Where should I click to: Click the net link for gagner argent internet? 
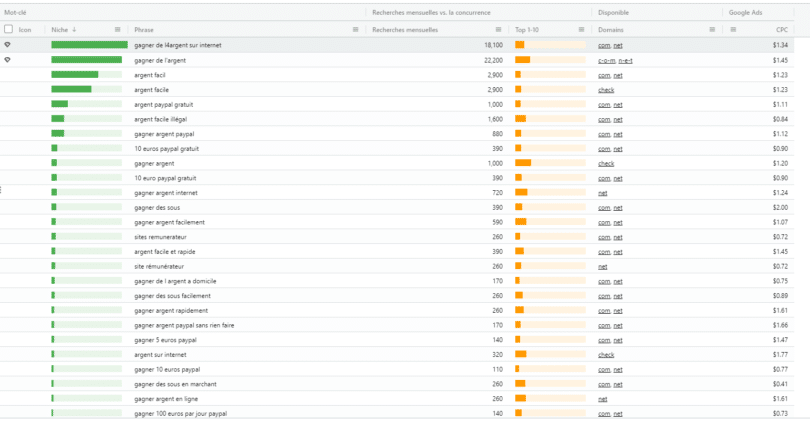pos(602,193)
